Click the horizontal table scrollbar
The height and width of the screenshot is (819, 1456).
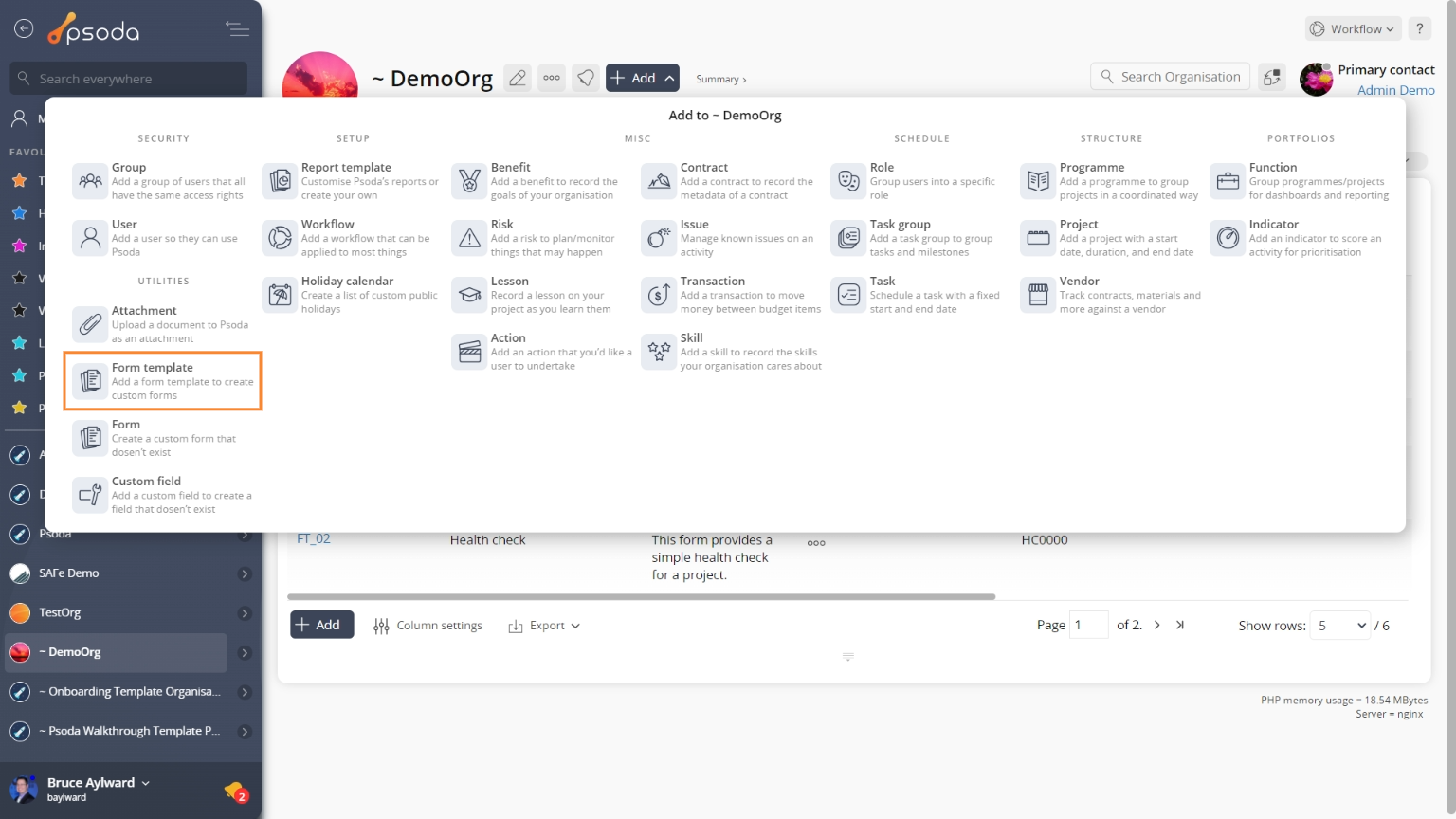[x=641, y=597]
